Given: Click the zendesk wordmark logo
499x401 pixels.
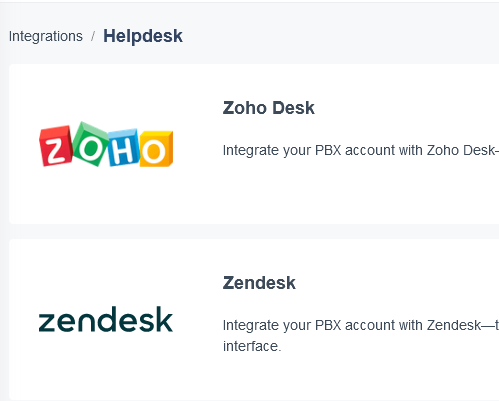Looking at the screenshot, I should click(106, 319).
